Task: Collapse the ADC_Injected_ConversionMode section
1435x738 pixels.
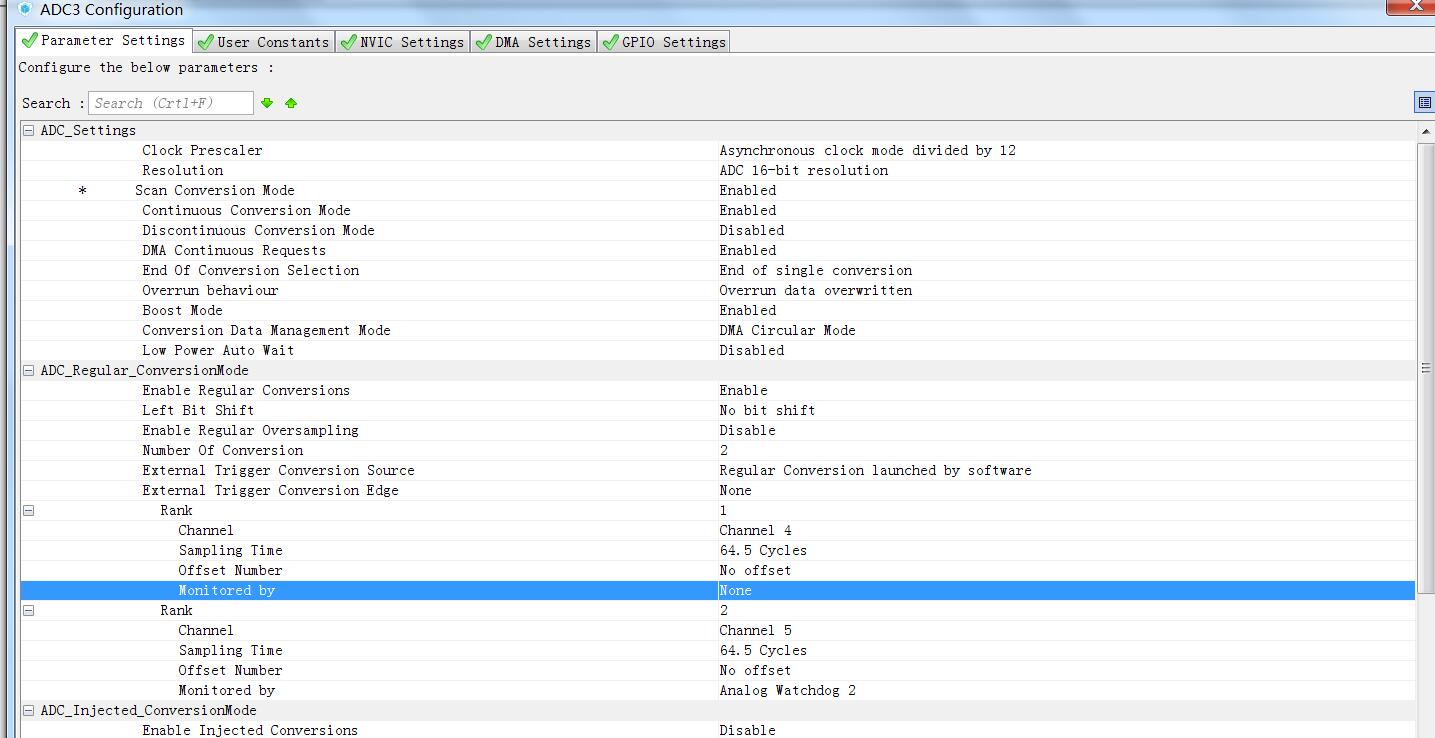Action: coord(29,710)
